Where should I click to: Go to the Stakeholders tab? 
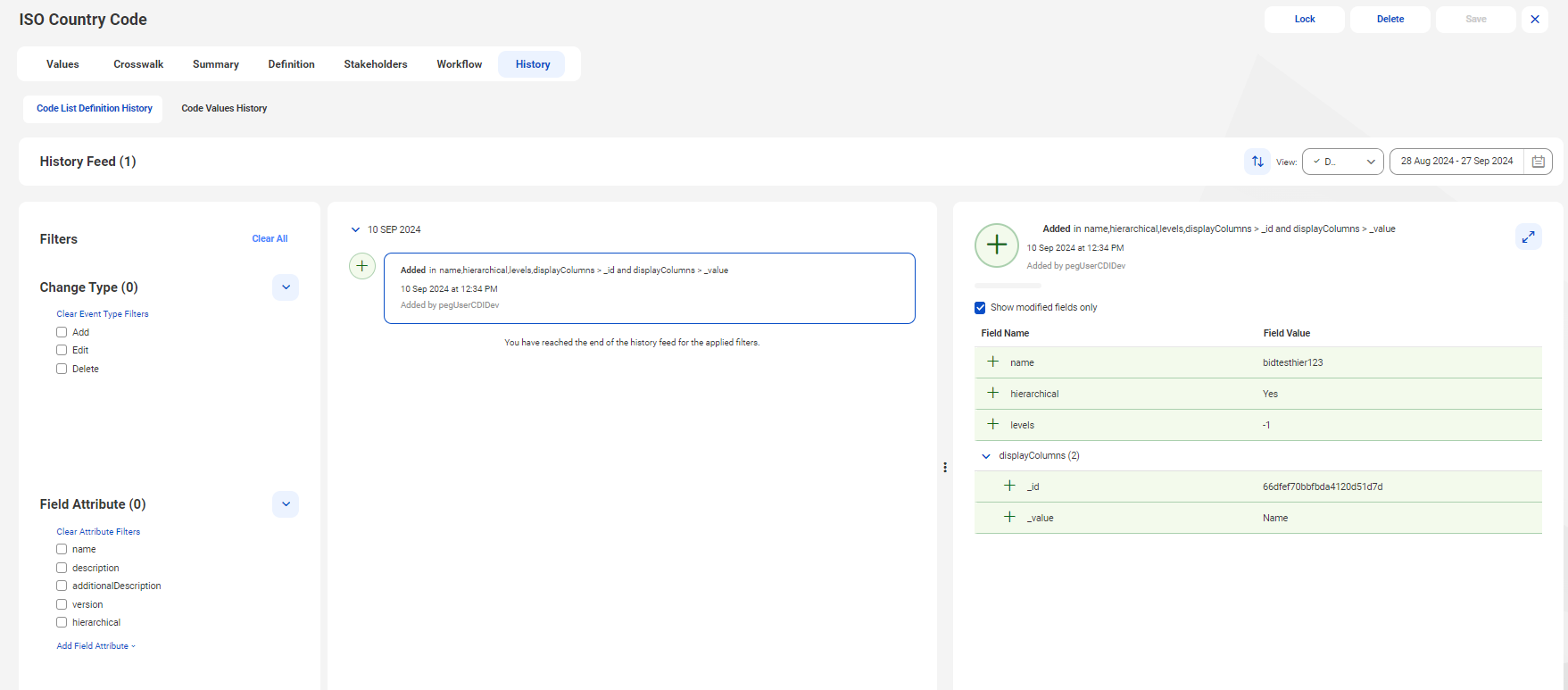[x=376, y=64]
